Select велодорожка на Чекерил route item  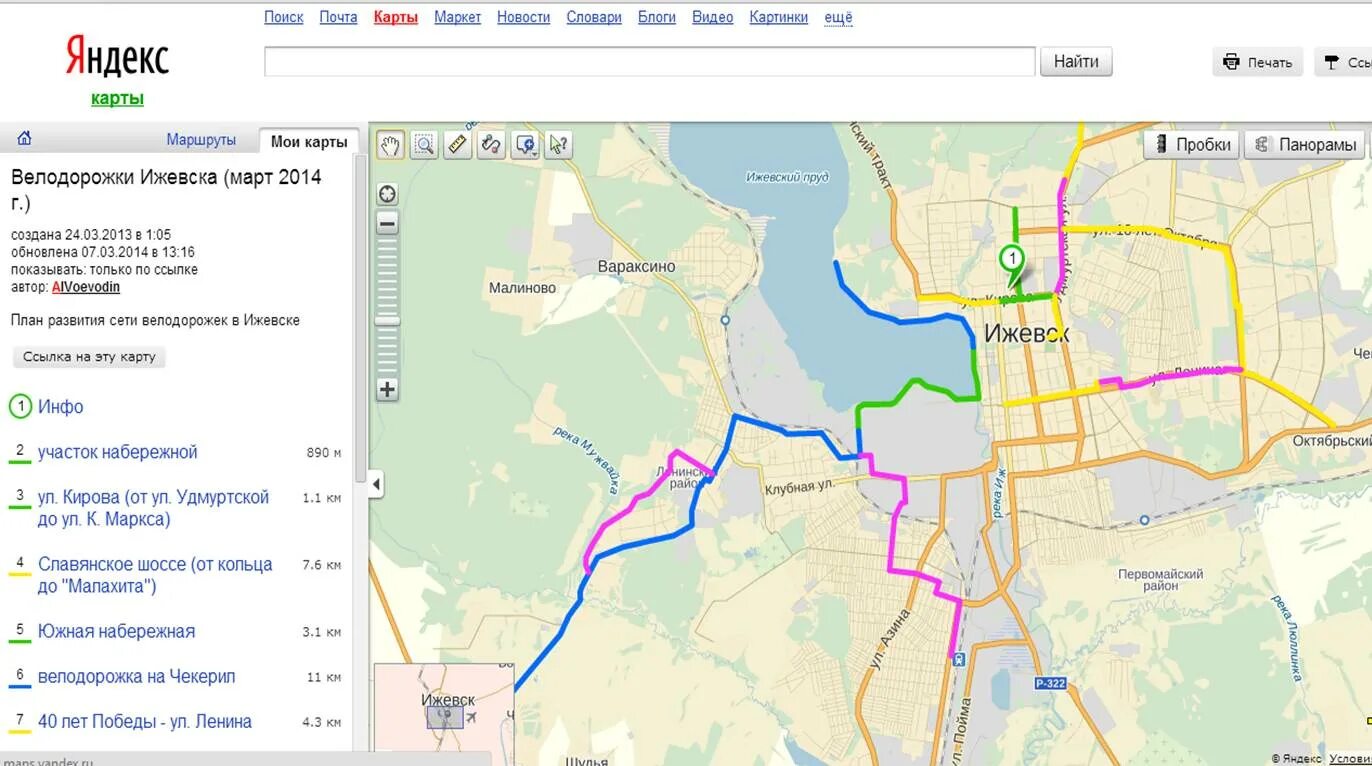tap(137, 677)
